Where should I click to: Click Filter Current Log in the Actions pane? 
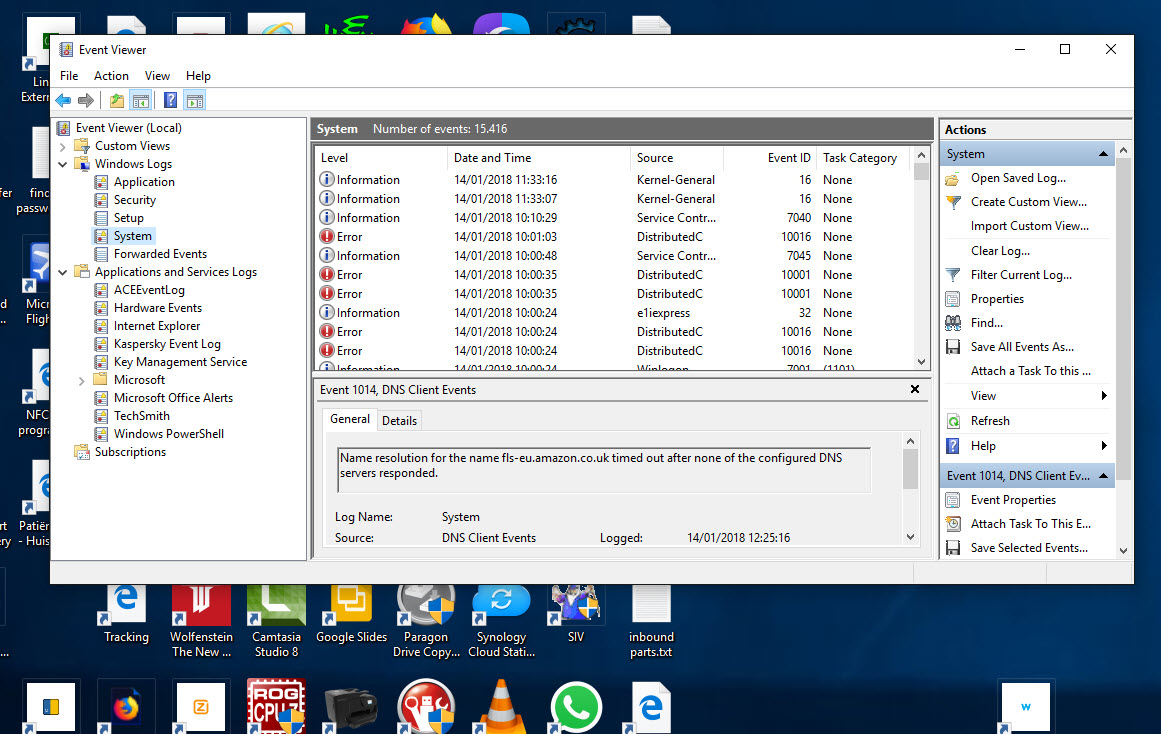[x=1021, y=275]
